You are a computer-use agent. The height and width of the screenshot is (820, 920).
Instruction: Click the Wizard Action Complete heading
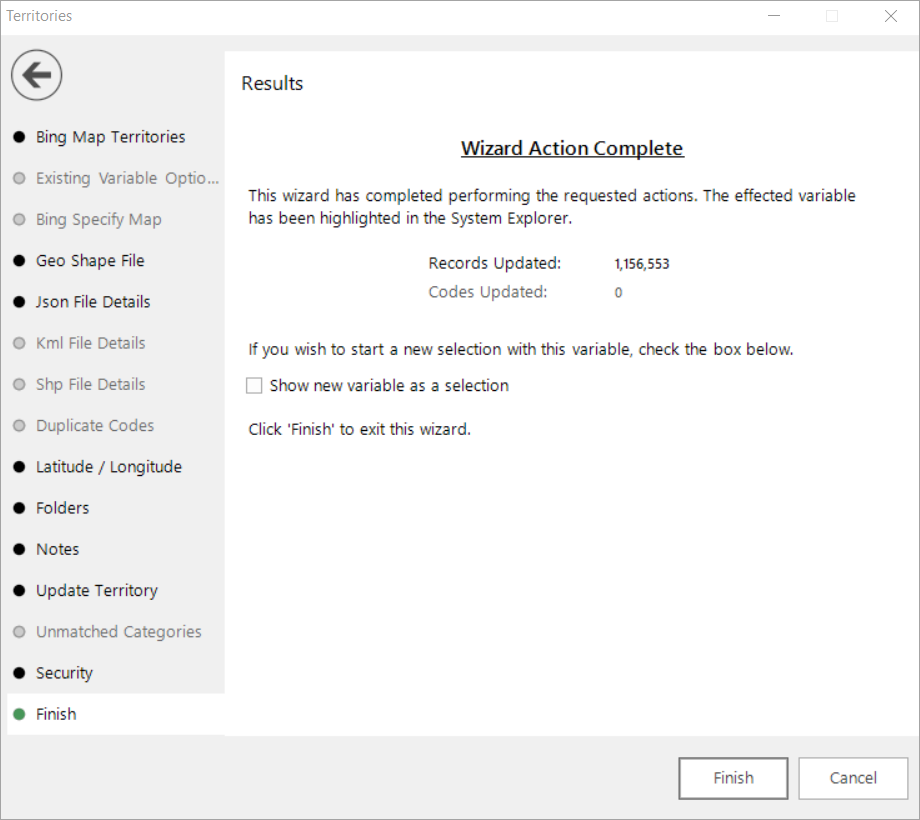click(572, 148)
